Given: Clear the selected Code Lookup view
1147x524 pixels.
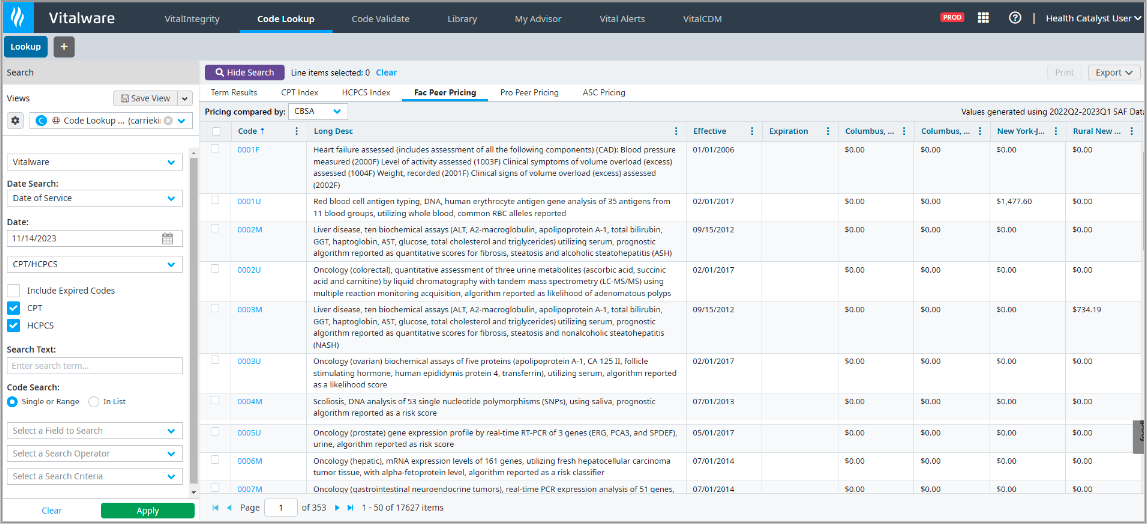Looking at the screenshot, I should point(168,121).
